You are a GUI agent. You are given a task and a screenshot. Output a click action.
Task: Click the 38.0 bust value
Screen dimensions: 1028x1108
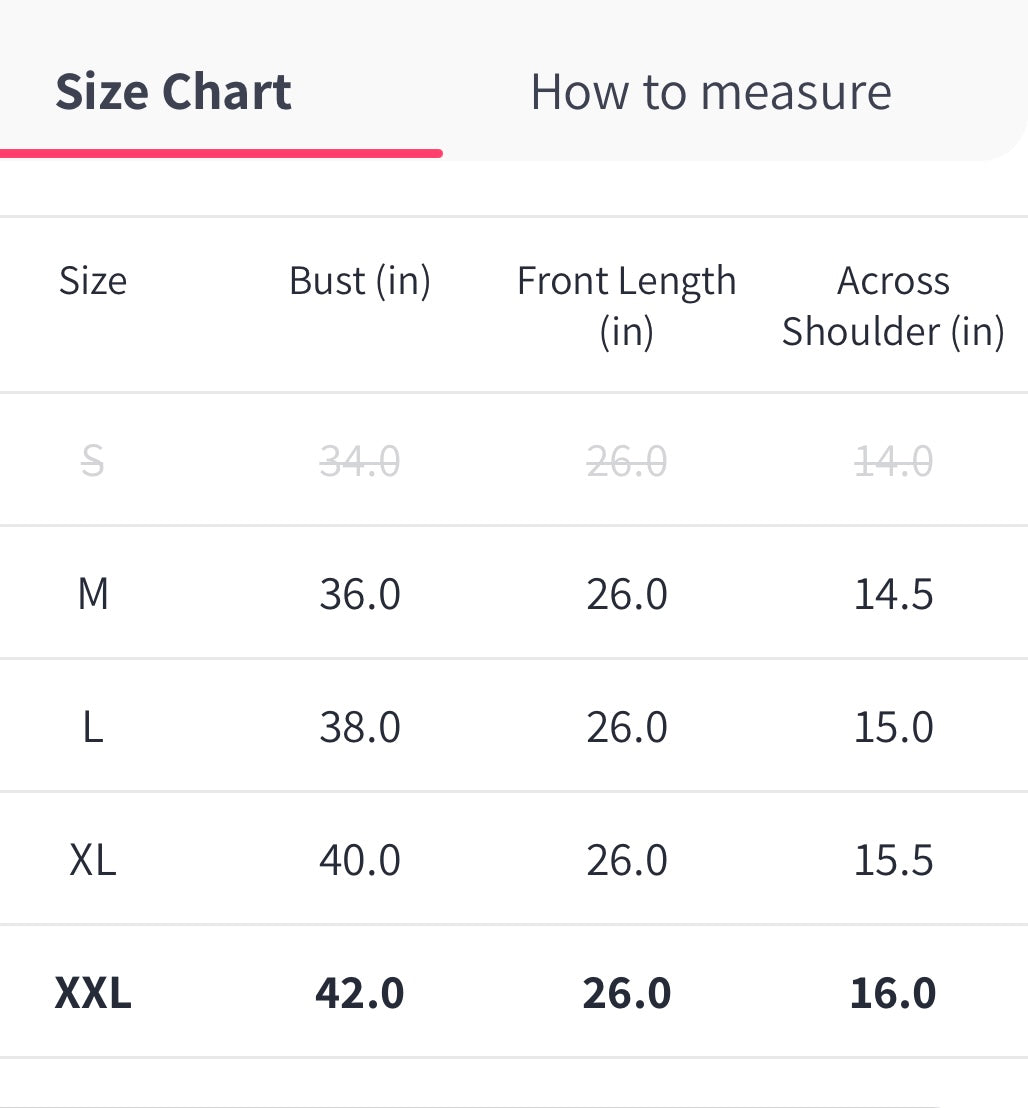(x=359, y=727)
